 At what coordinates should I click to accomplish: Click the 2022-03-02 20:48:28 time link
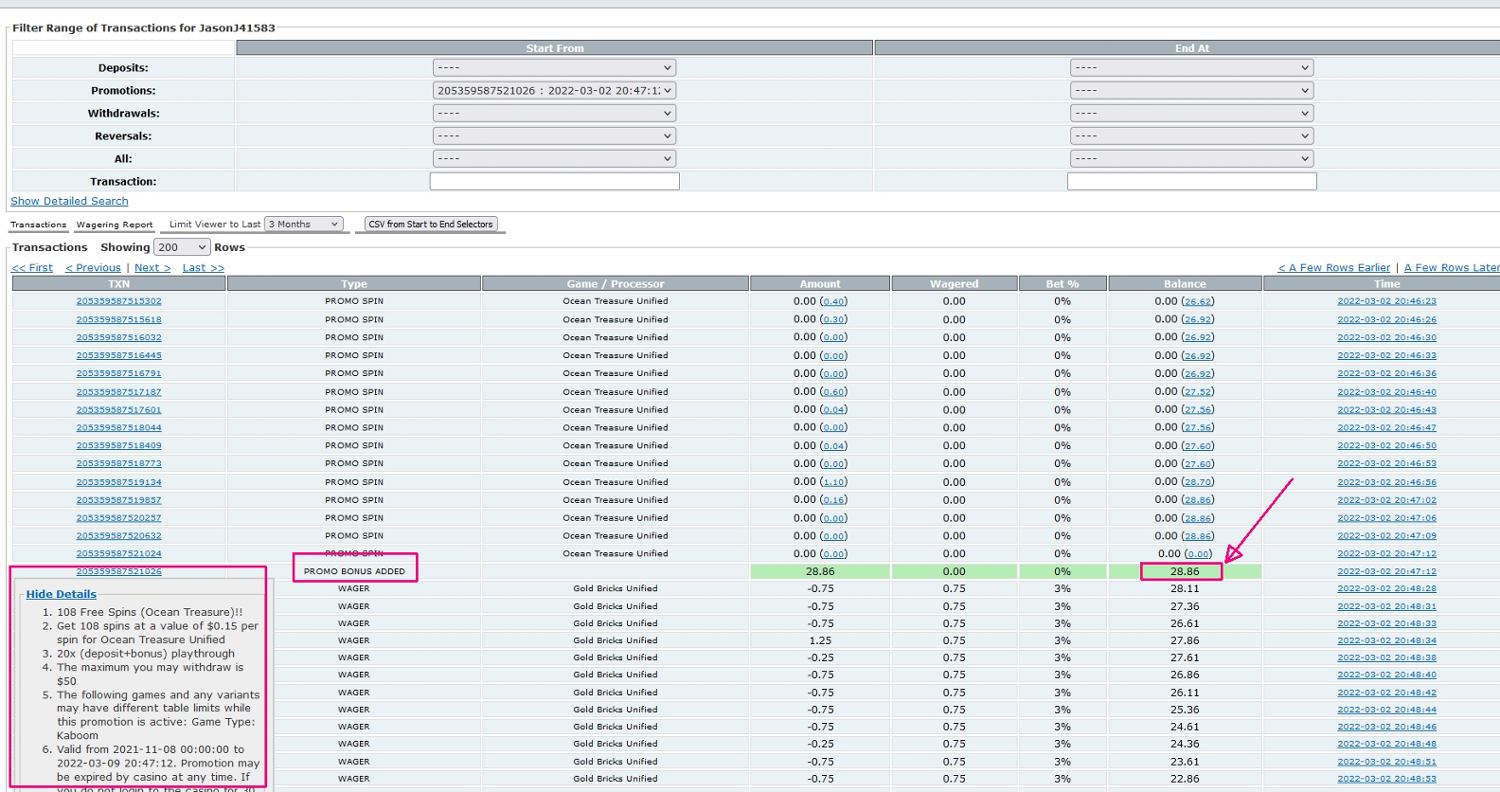(x=1386, y=589)
